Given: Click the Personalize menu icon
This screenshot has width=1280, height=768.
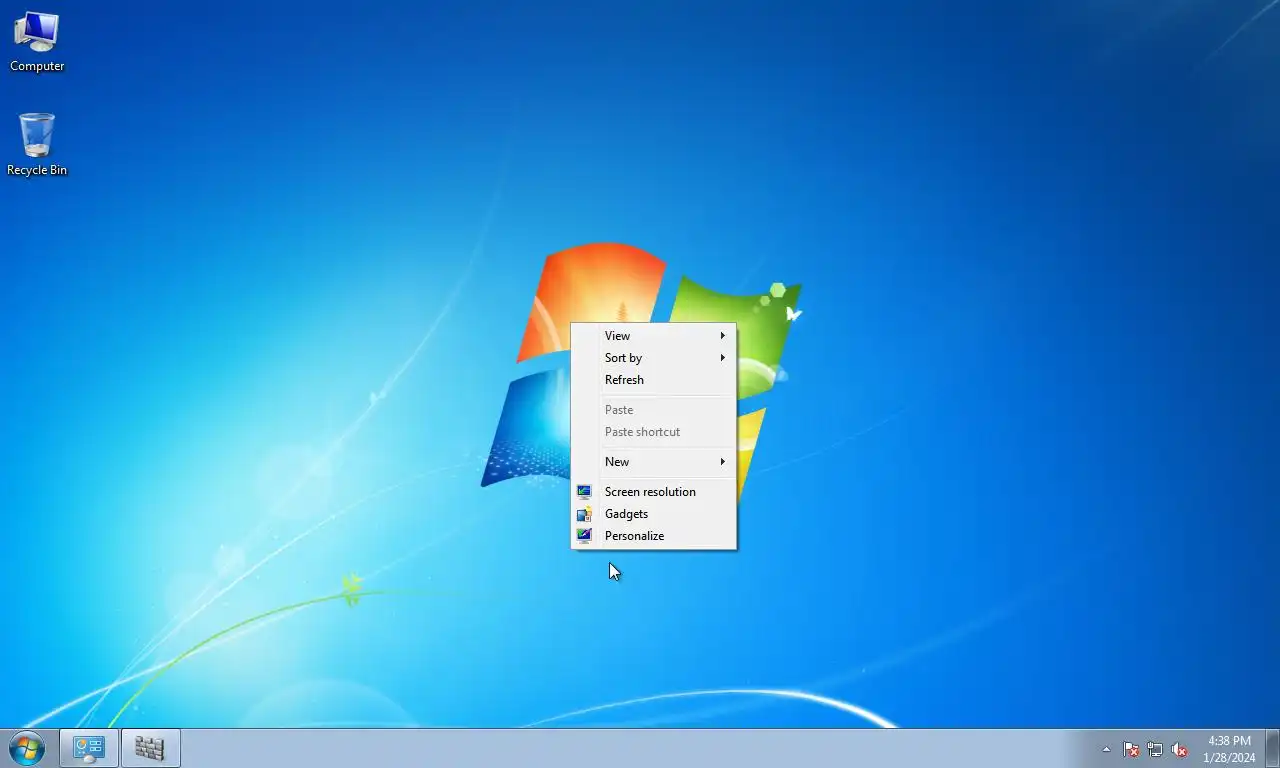Looking at the screenshot, I should (584, 536).
